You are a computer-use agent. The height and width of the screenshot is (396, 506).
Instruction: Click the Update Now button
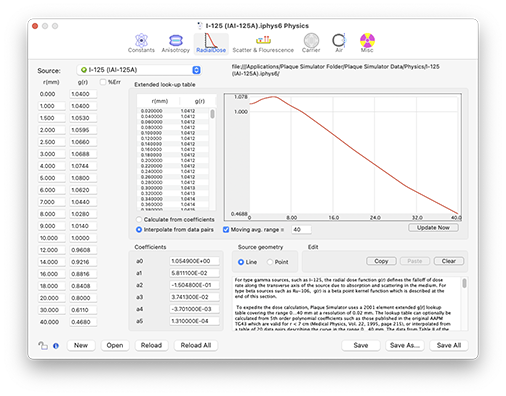pos(433,227)
